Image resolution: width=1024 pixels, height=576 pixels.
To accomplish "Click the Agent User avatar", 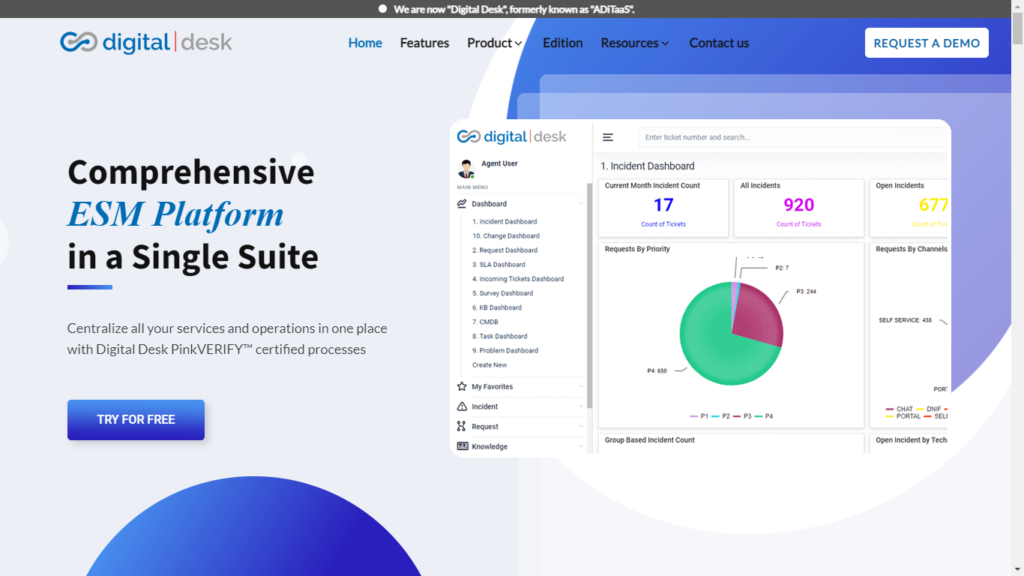I will (466, 168).
